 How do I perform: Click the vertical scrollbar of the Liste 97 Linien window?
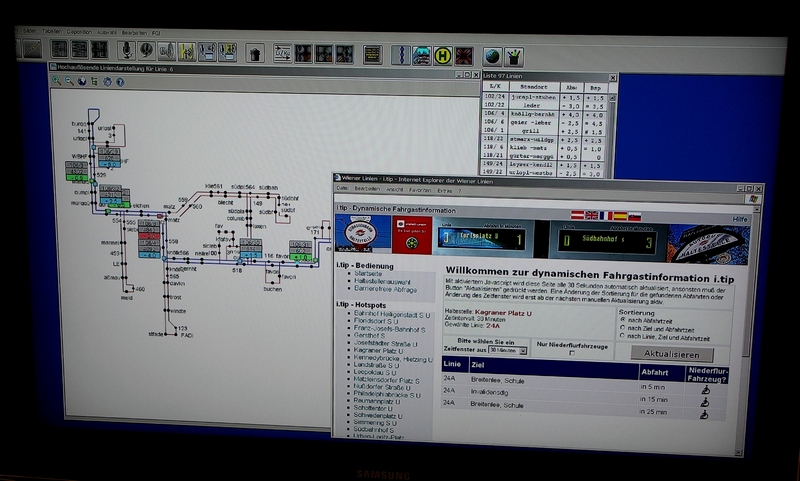[612, 135]
